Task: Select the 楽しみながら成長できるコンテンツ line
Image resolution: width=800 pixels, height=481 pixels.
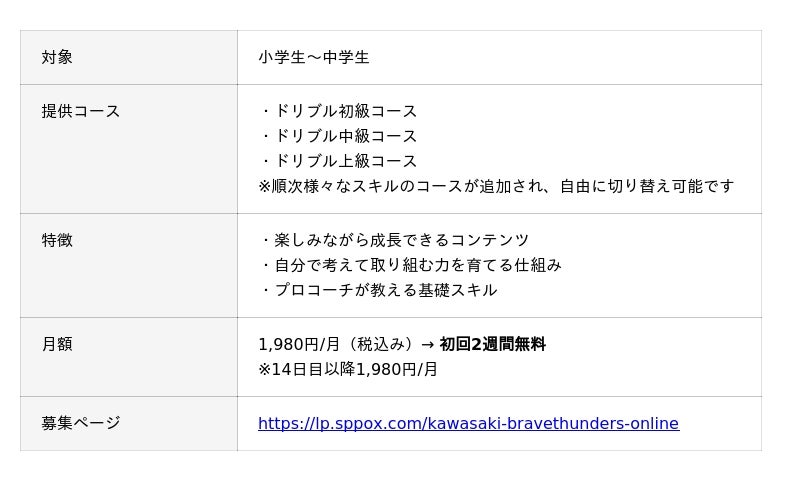Action: (401, 240)
